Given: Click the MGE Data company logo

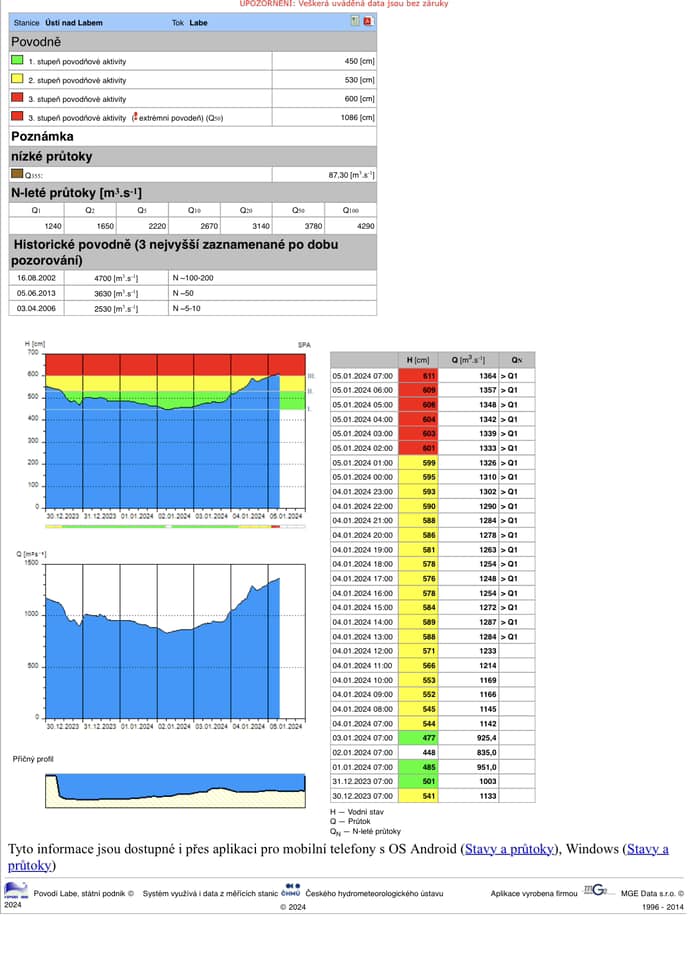Looking at the screenshot, I should [599, 890].
